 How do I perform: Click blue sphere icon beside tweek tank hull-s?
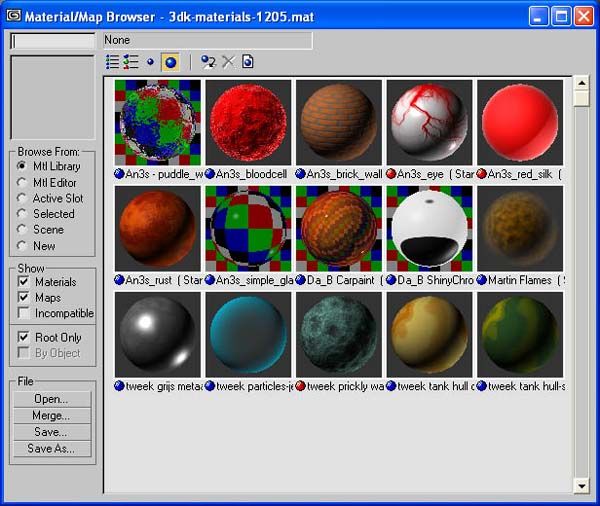482,386
